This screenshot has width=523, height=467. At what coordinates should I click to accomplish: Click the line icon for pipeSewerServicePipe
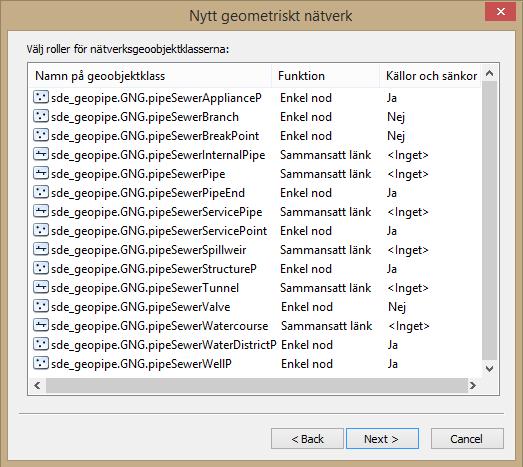(41, 211)
